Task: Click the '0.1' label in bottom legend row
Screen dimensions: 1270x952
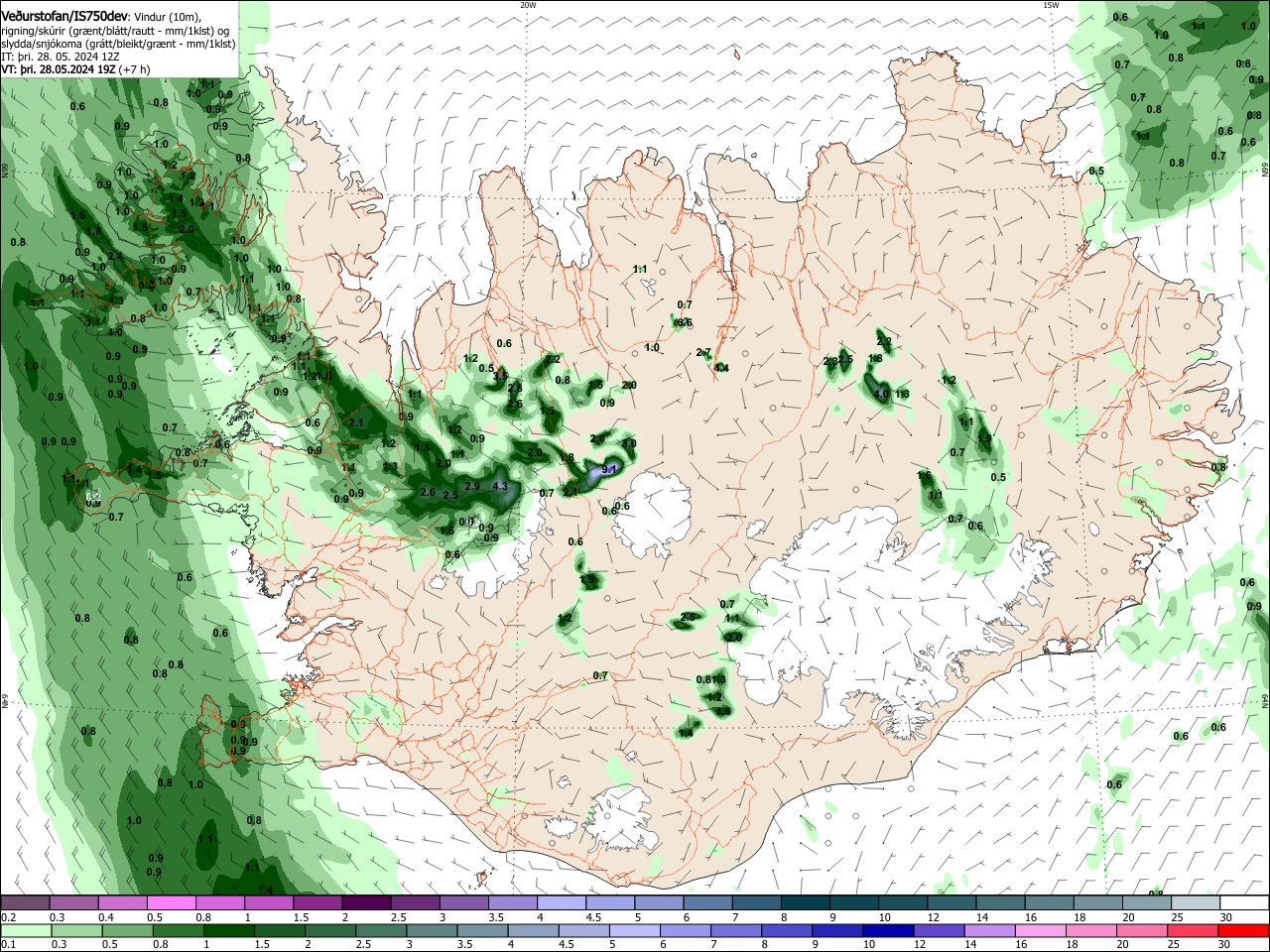Action: tap(8, 944)
